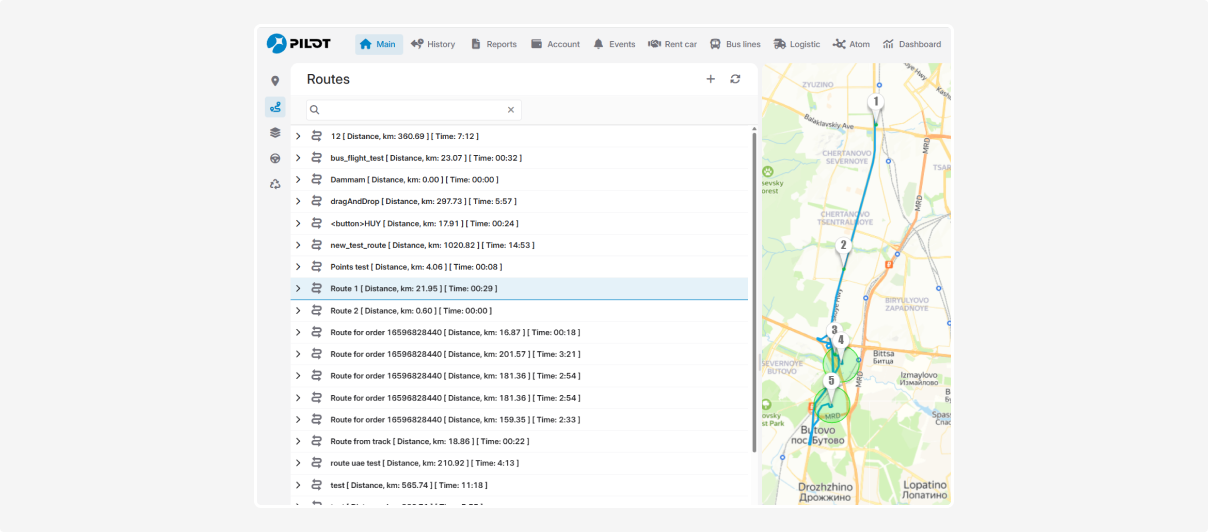
Task: Click the location pin icon in sidebar
Action: click(275, 81)
